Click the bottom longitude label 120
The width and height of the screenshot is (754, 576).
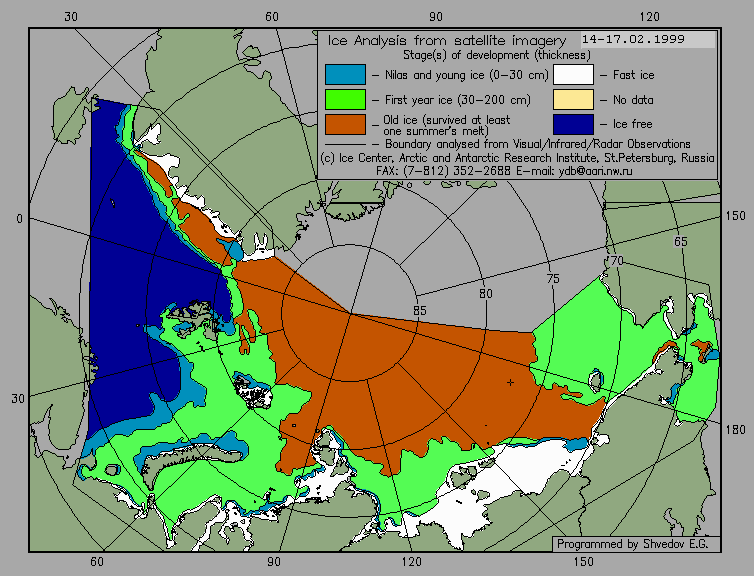click(412, 562)
